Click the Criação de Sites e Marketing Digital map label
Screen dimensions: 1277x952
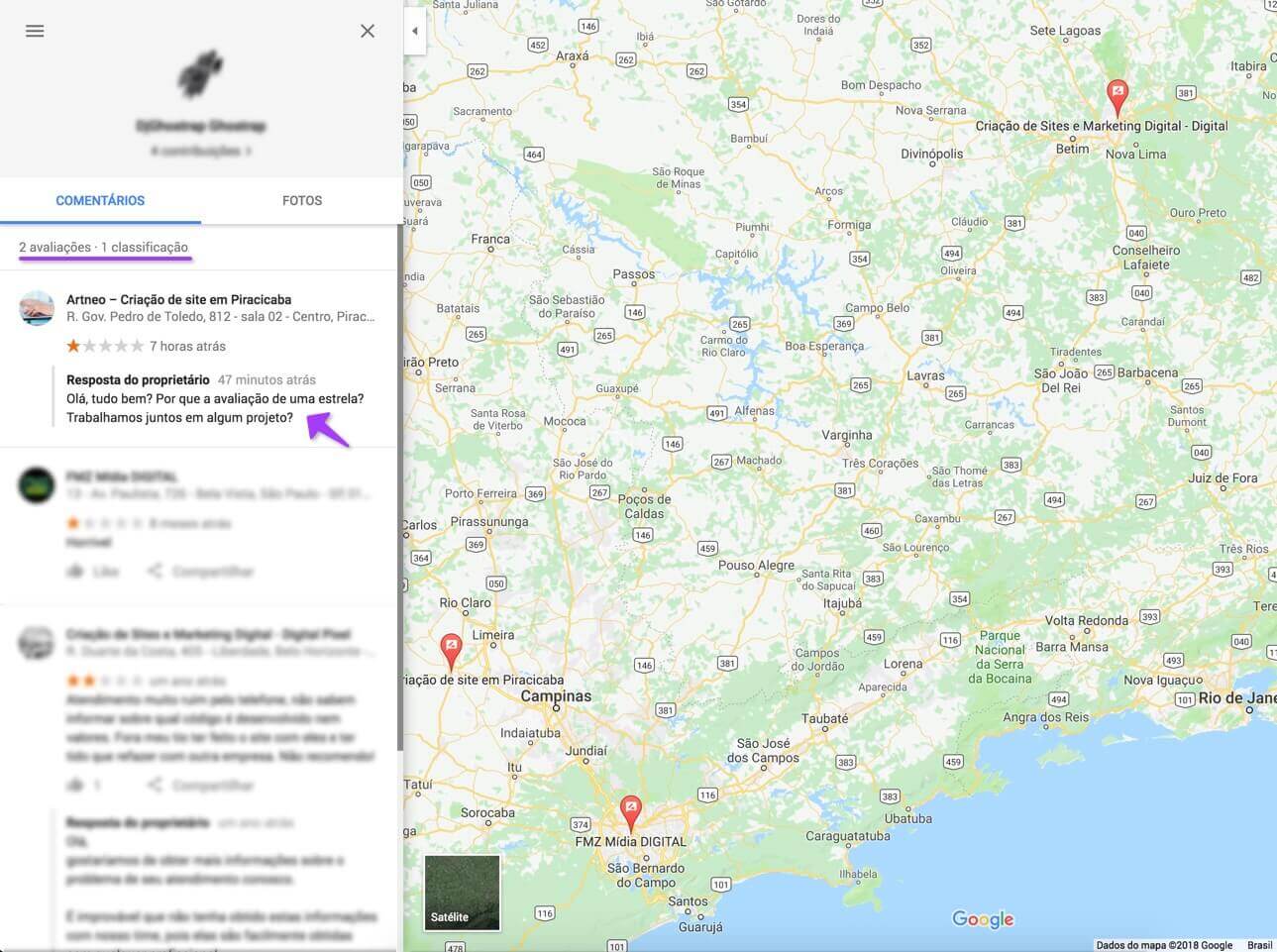[x=1102, y=126]
